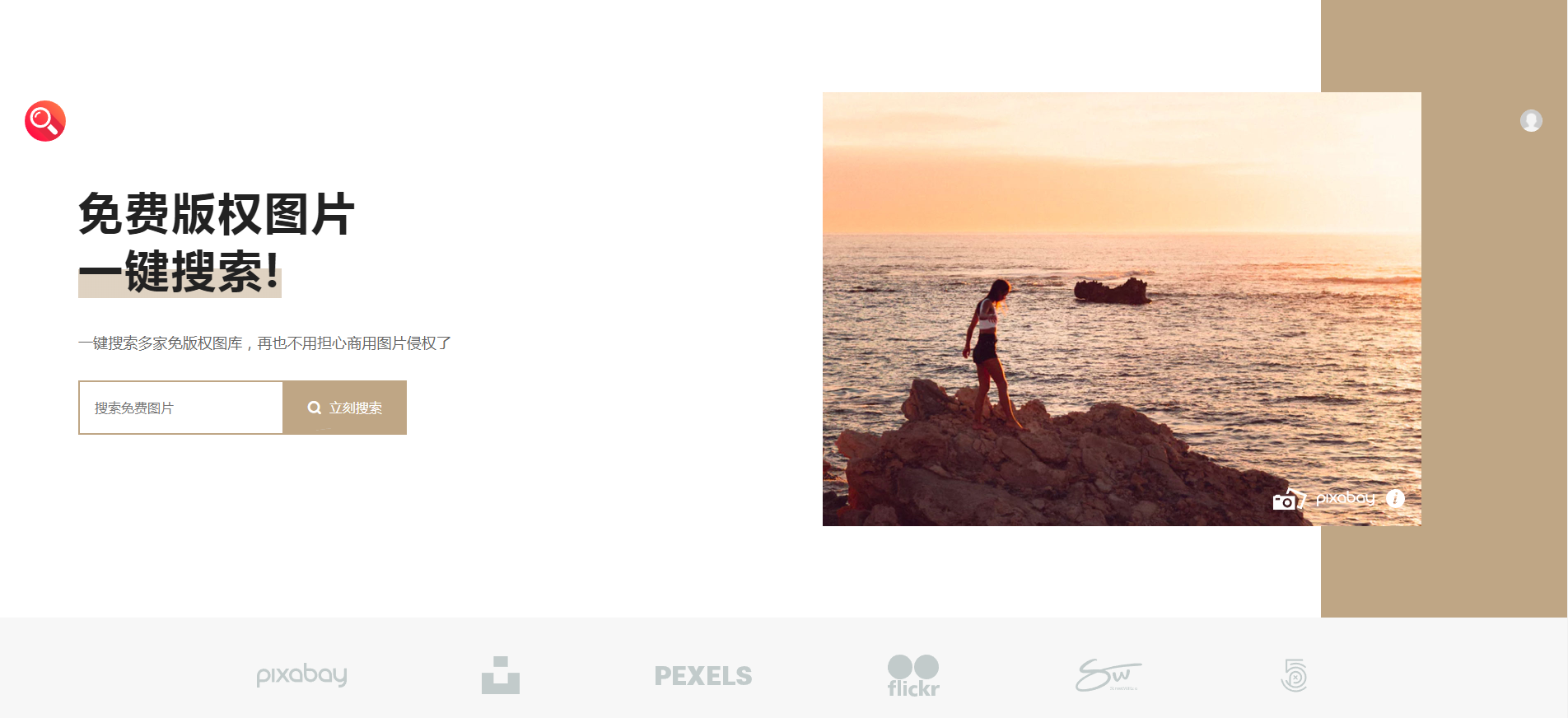Click the 立刻搜索 search button

click(x=345, y=408)
